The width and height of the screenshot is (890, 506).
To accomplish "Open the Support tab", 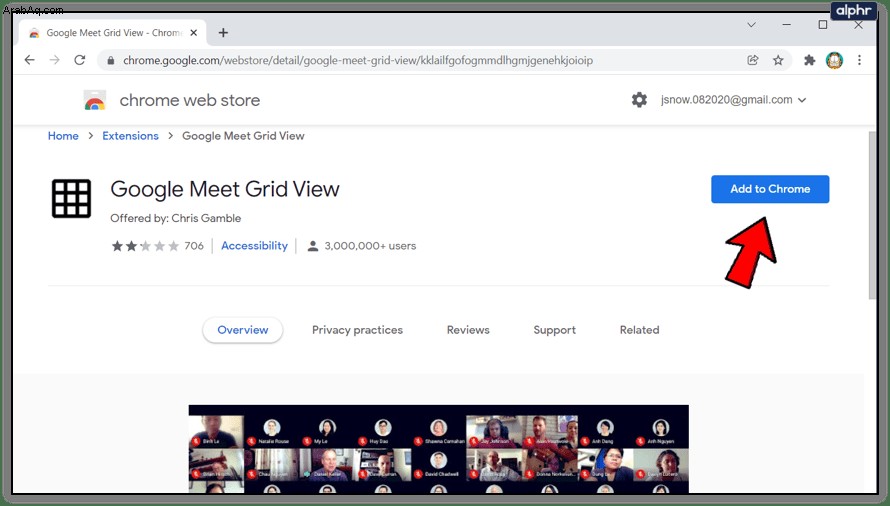I will tap(554, 330).
